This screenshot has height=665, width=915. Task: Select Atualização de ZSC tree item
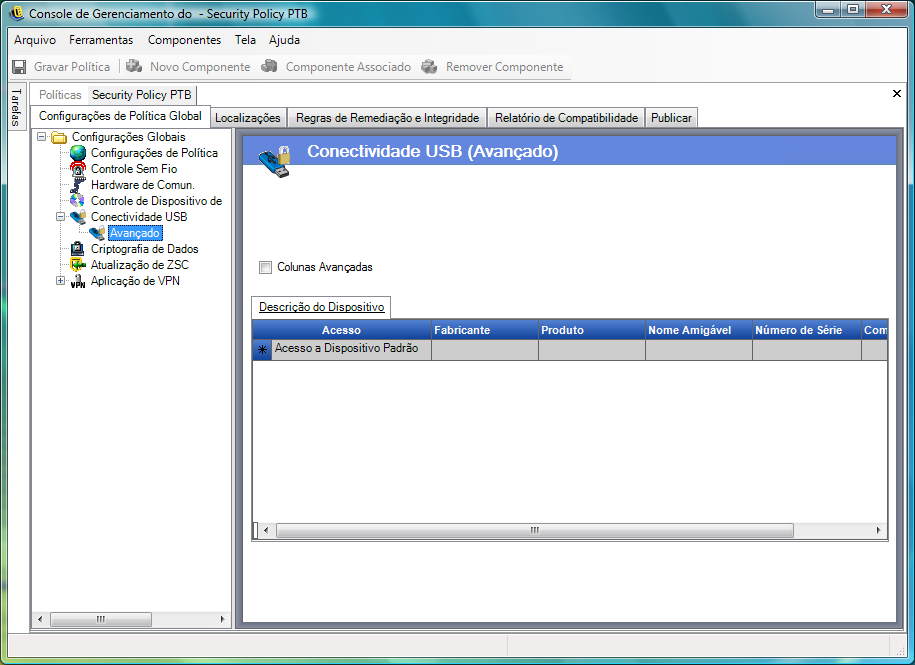point(140,265)
